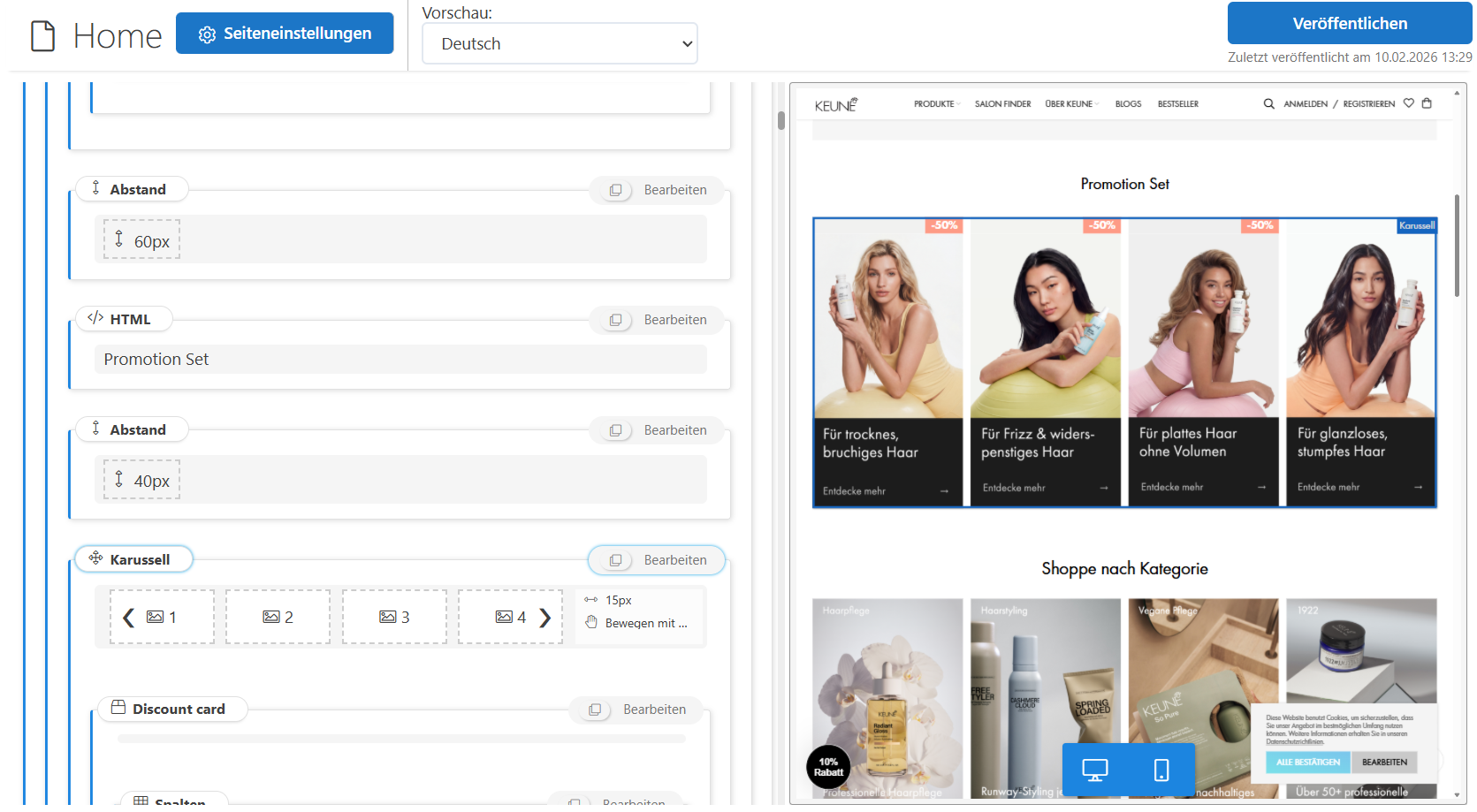This screenshot has height=812, width=1477.
Task: Click Bearbeiten for the Discount card block
Action: pos(654,710)
